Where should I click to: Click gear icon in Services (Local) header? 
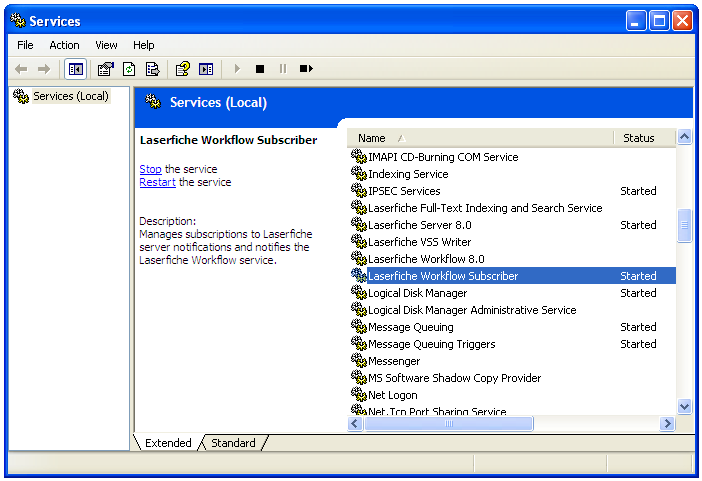coord(153,102)
